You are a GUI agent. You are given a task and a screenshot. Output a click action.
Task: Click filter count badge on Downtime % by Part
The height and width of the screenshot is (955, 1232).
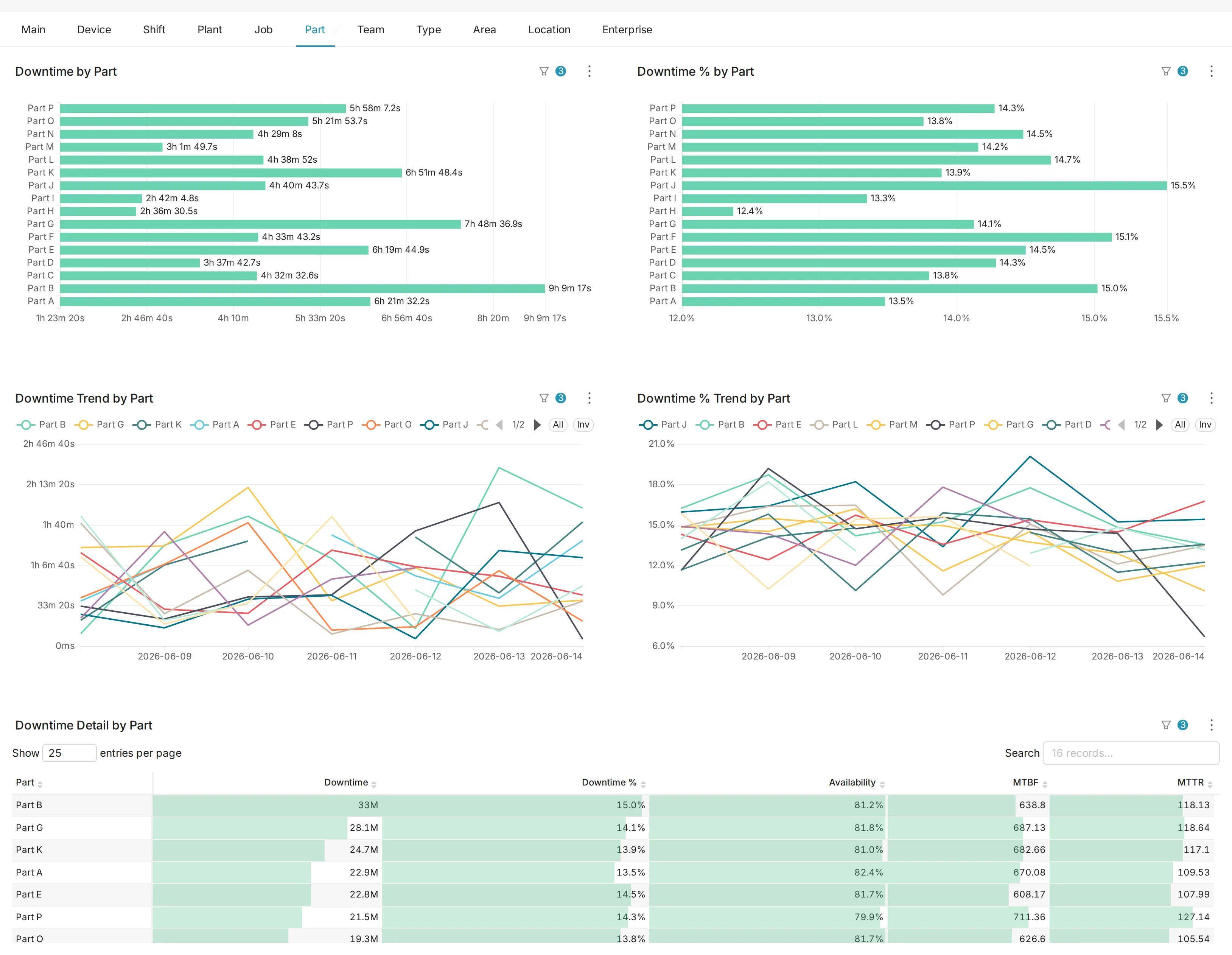click(1183, 71)
